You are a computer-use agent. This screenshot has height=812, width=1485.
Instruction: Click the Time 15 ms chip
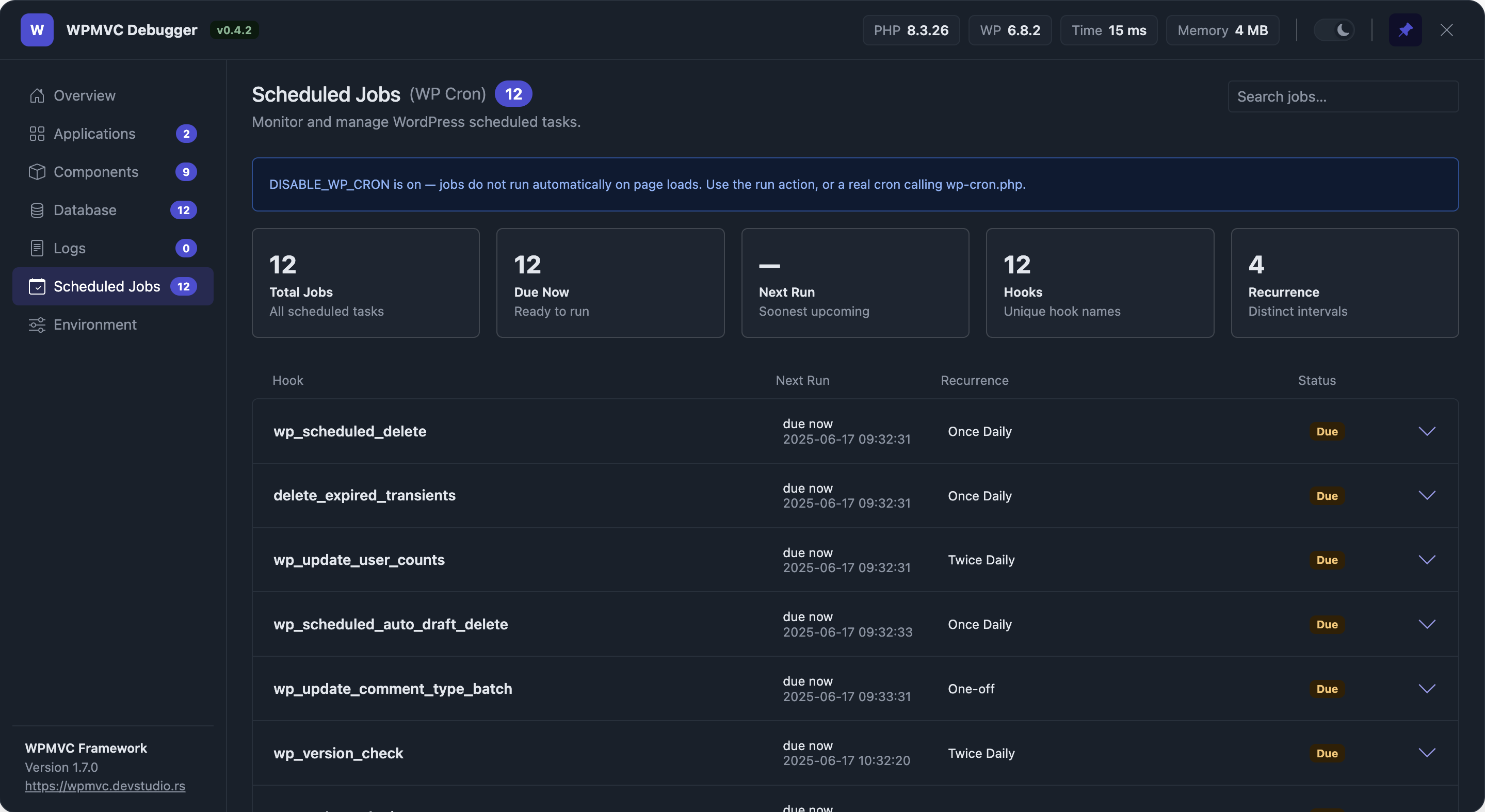(1108, 30)
